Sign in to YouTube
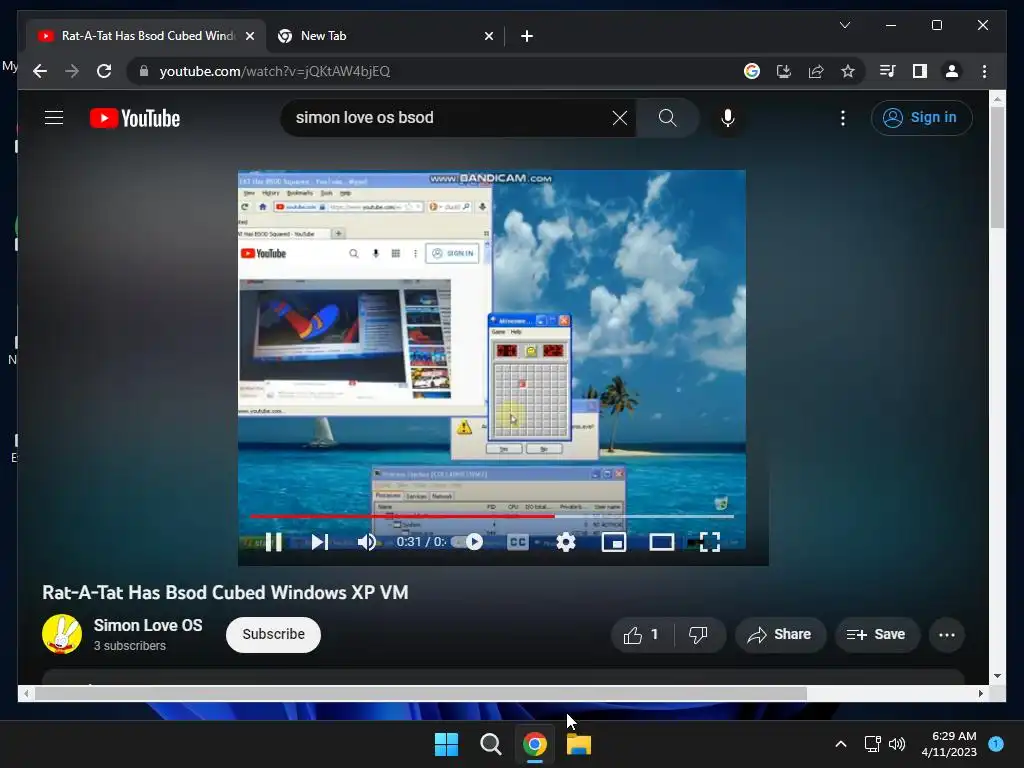Image resolution: width=1024 pixels, height=768 pixels. pos(921,118)
